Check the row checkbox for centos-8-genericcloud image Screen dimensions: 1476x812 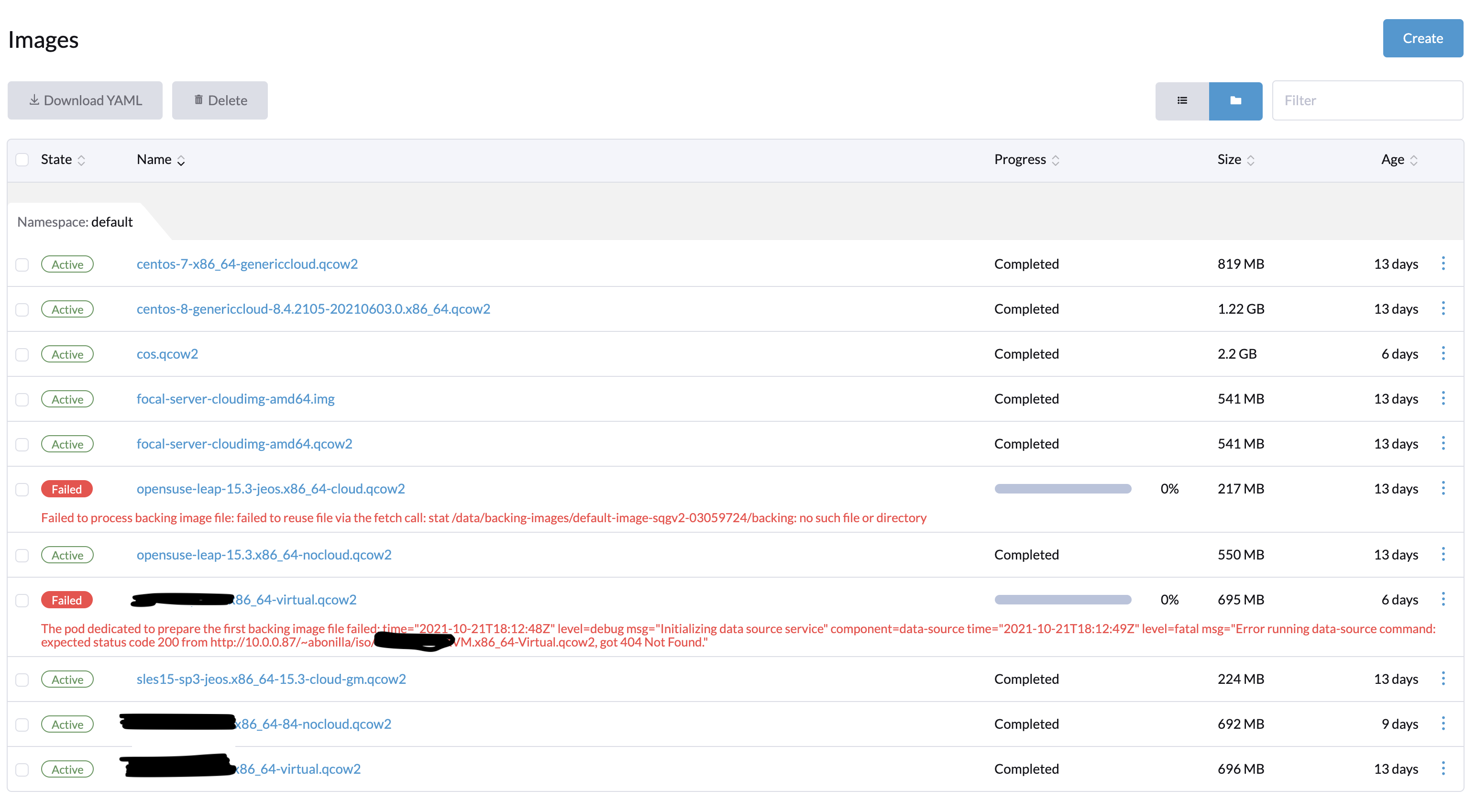(x=22, y=309)
